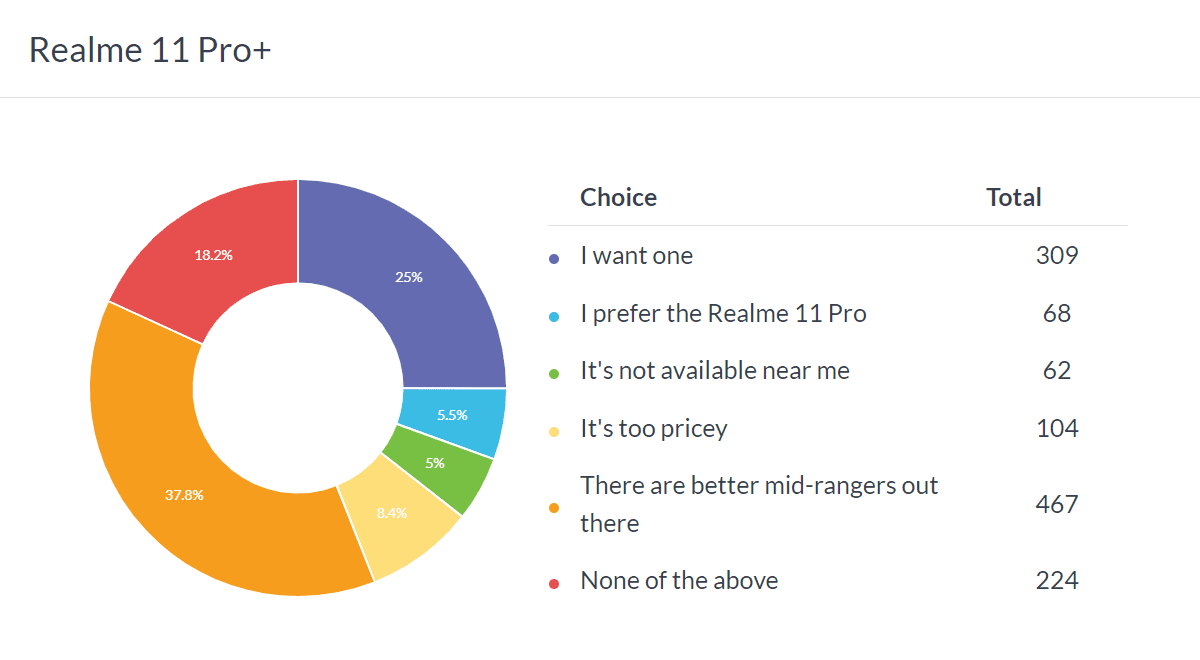Click green legend dot for "not available"

tap(554, 373)
